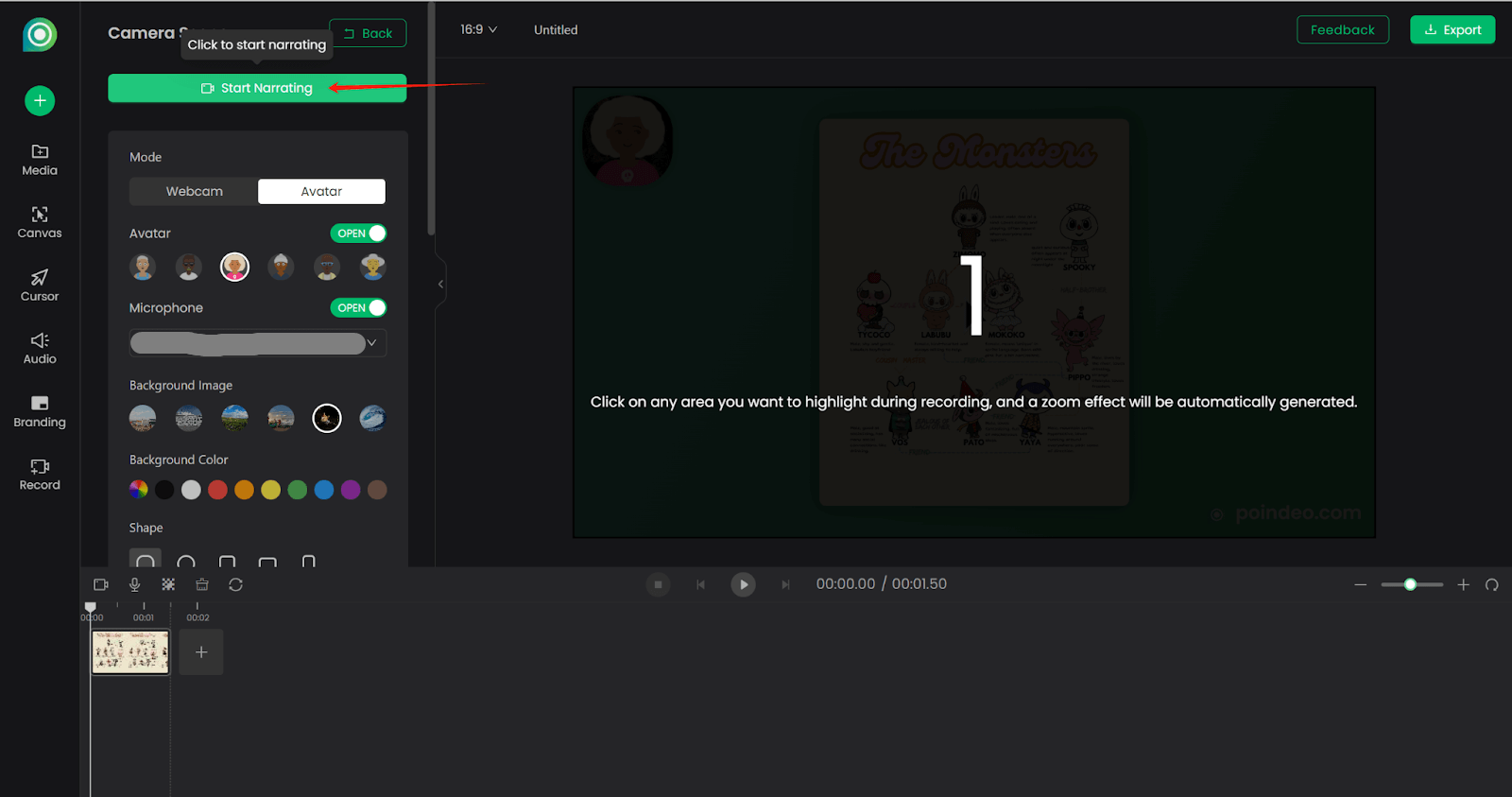Image resolution: width=1512 pixels, height=797 pixels.
Task: Click the timeline zoom slider handle
Action: (x=1410, y=584)
